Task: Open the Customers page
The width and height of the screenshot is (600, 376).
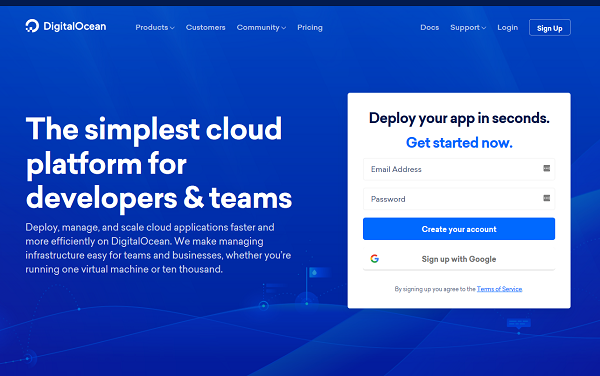Action: (x=205, y=28)
